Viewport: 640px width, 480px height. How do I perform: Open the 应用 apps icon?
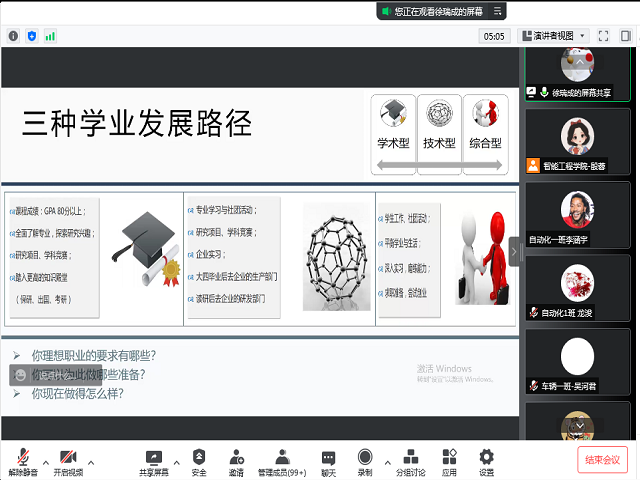[x=449, y=460]
